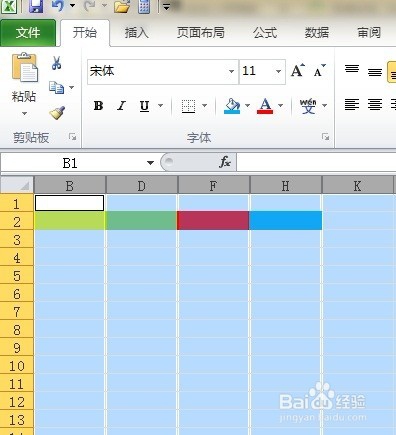The height and width of the screenshot is (435, 396).
Task: Click the Excel application icon
Action: 9,6
